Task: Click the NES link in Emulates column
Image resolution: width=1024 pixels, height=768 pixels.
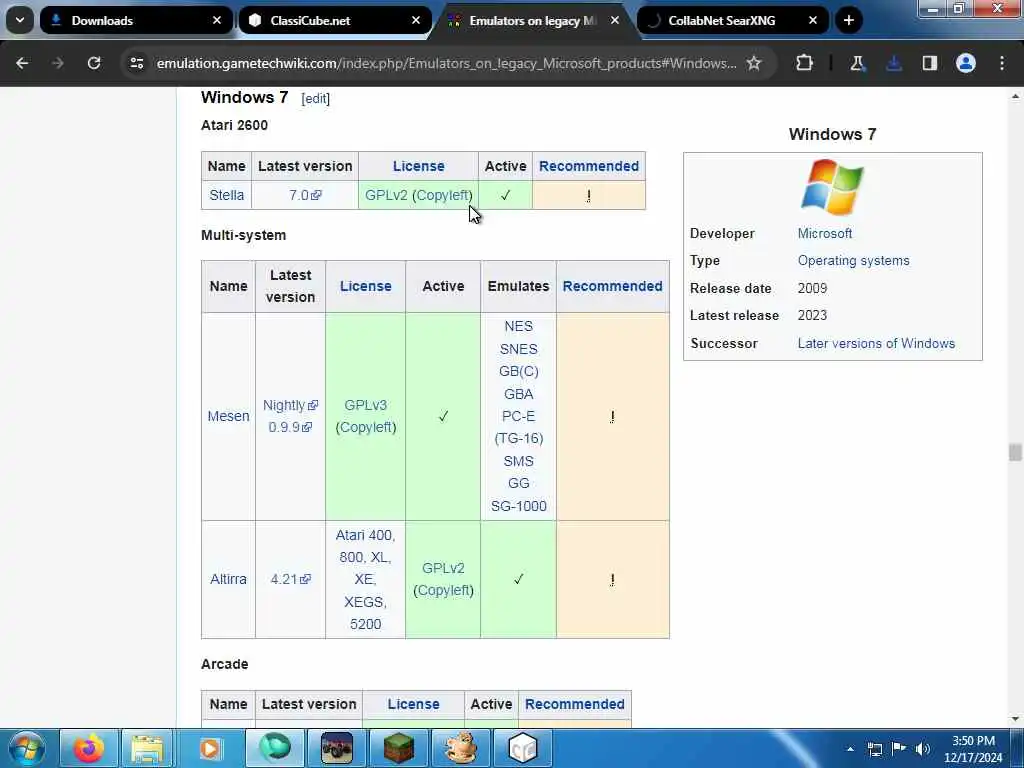Action: pyautogui.click(x=519, y=326)
